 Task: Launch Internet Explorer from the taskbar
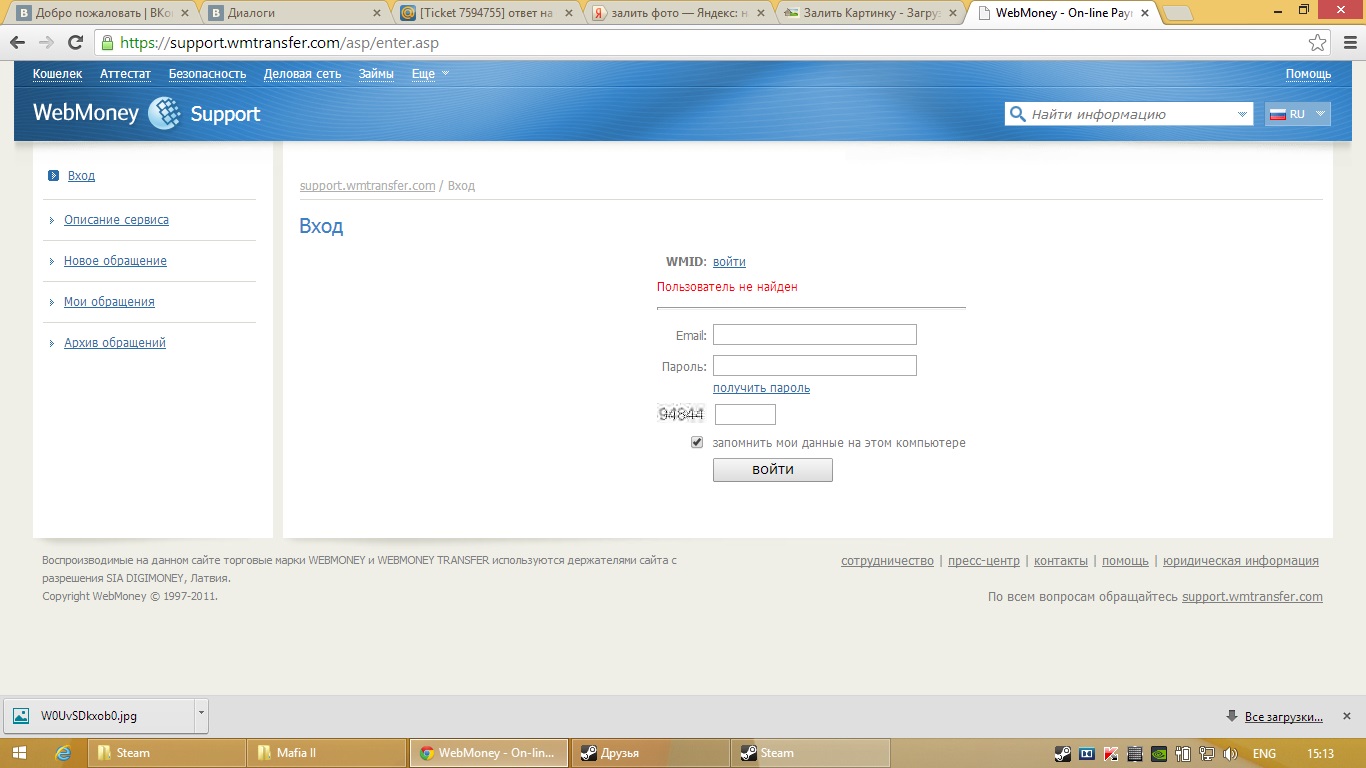coord(64,753)
